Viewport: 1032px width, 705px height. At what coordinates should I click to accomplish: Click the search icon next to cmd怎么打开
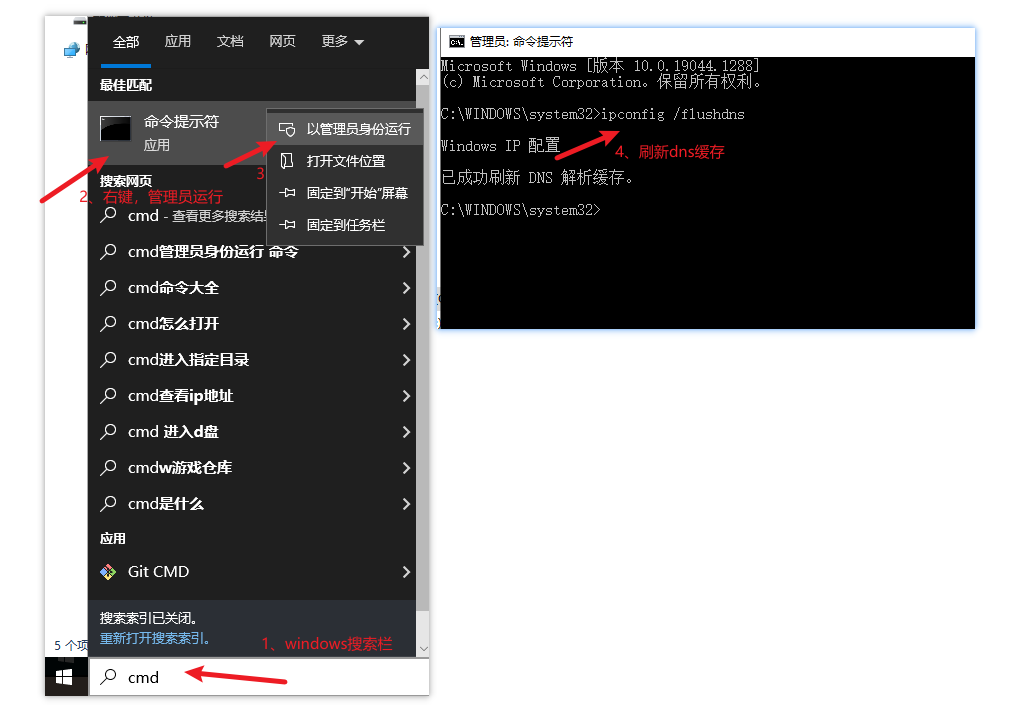pos(109,323)
